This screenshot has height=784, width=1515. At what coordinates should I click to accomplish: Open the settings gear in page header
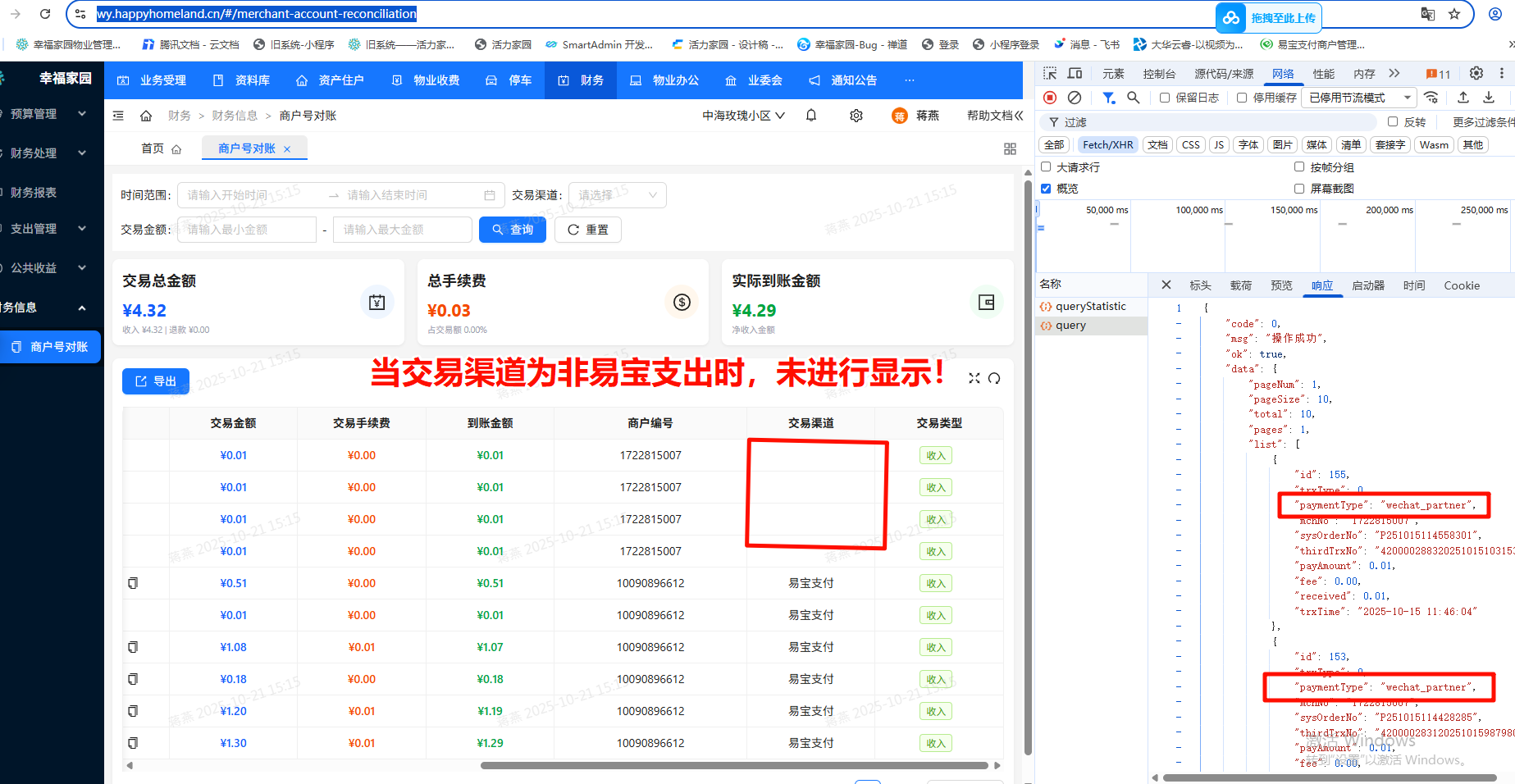[x=856, y=116]
